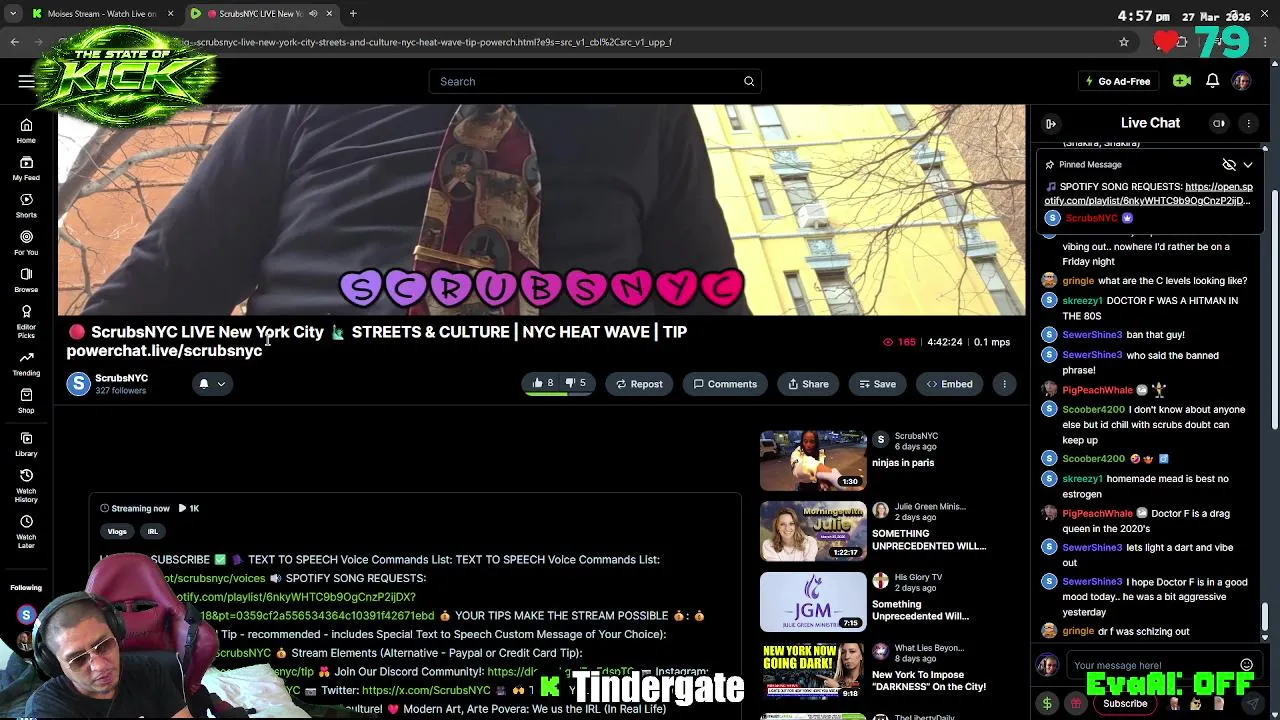Open the user profile avatar menu
This screenshot has width=1280, height=720.
click(1241, 81)
